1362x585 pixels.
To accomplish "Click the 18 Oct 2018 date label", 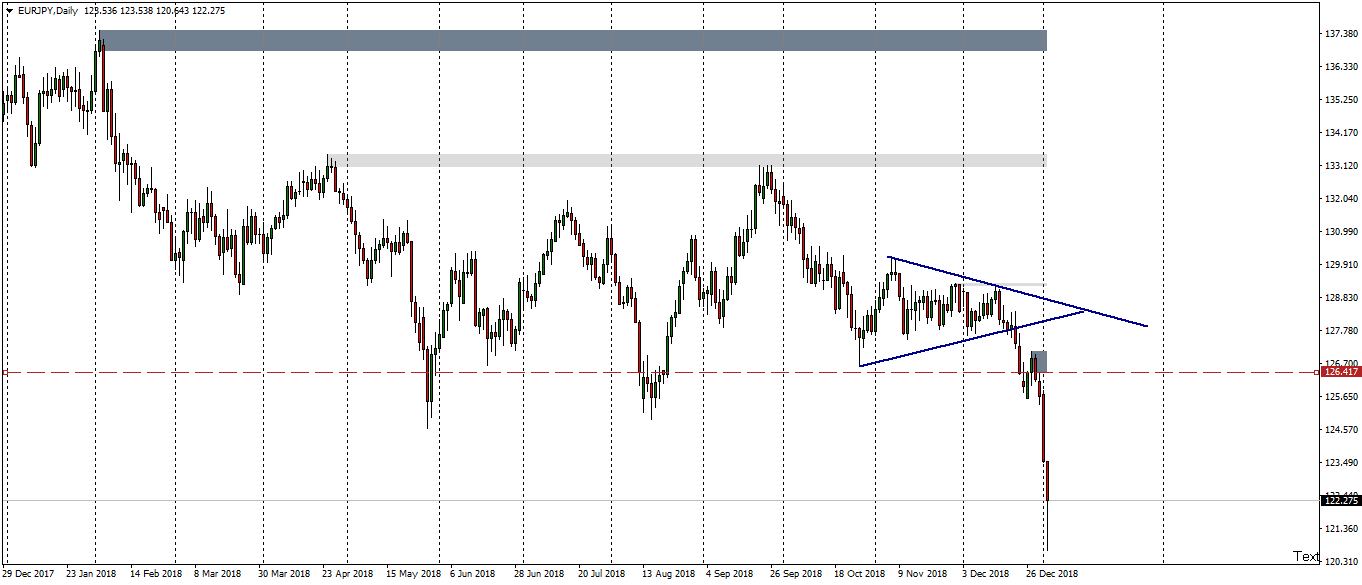I will (x=860, y=574).
